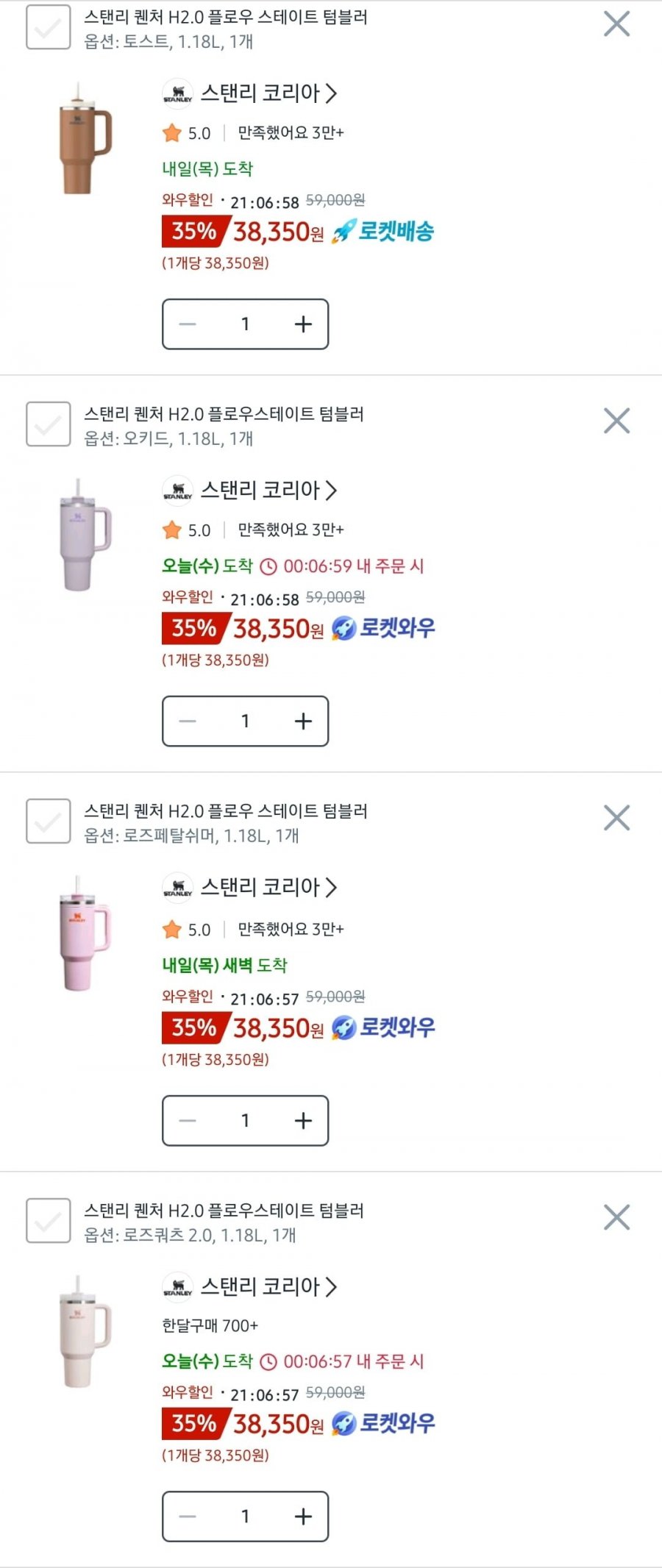Remove the 로즈페탈쉬머 tumbler with X icon
This screenshot has height=1568, width=662.
pos(616,817)
